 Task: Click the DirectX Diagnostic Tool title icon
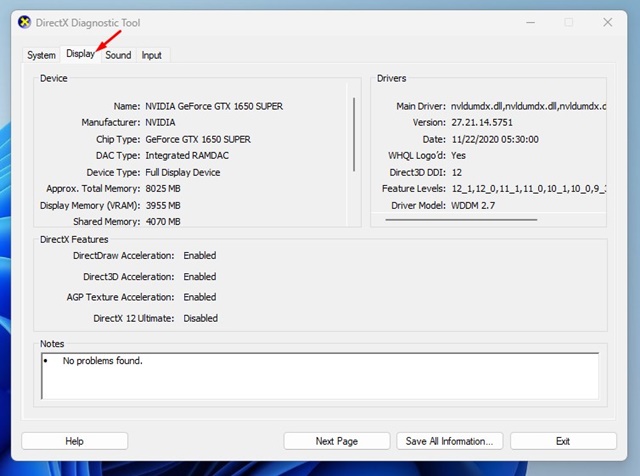coord(24,22)
